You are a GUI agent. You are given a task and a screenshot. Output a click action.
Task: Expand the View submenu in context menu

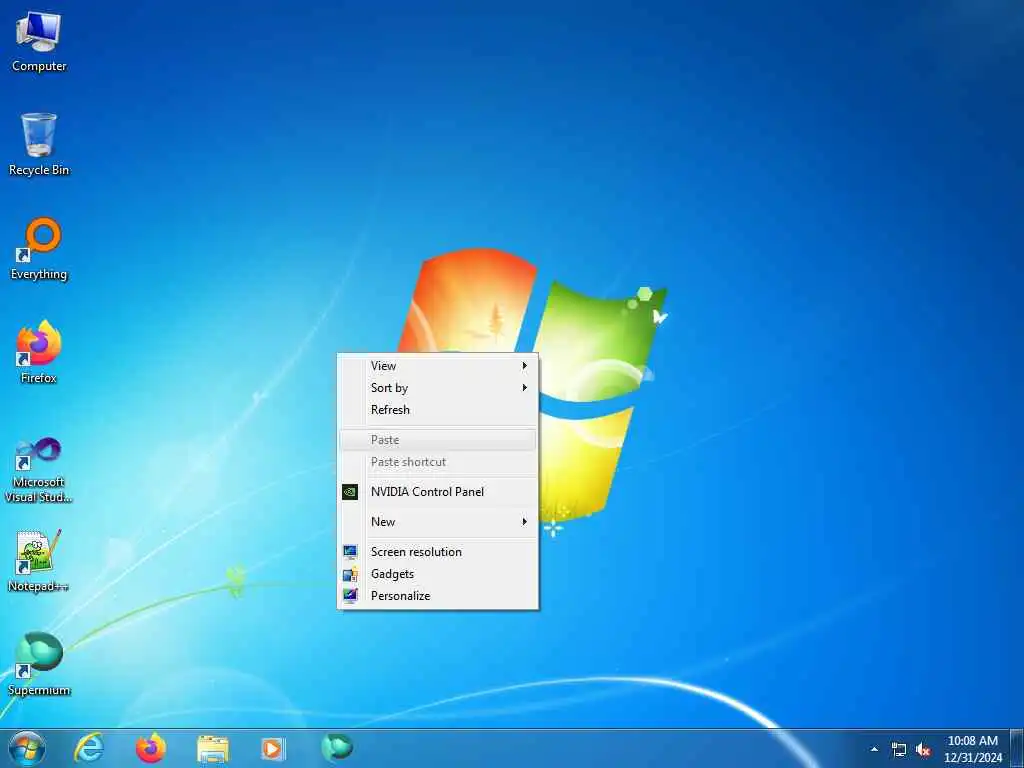(438, 366)
